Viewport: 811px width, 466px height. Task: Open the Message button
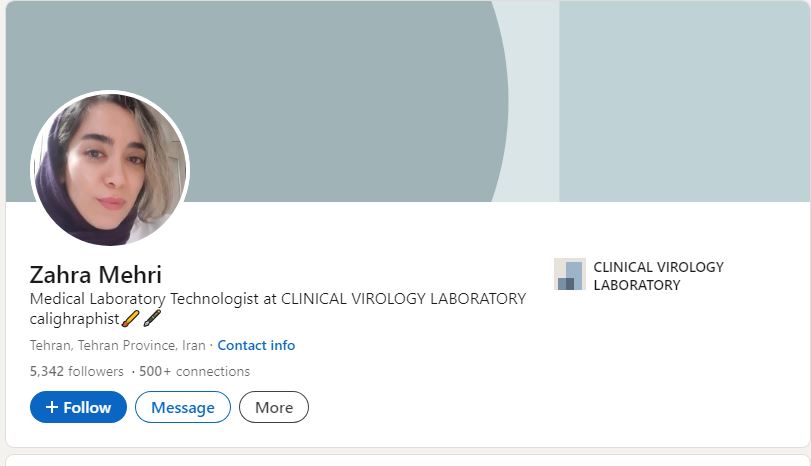[x=183, y=407]
